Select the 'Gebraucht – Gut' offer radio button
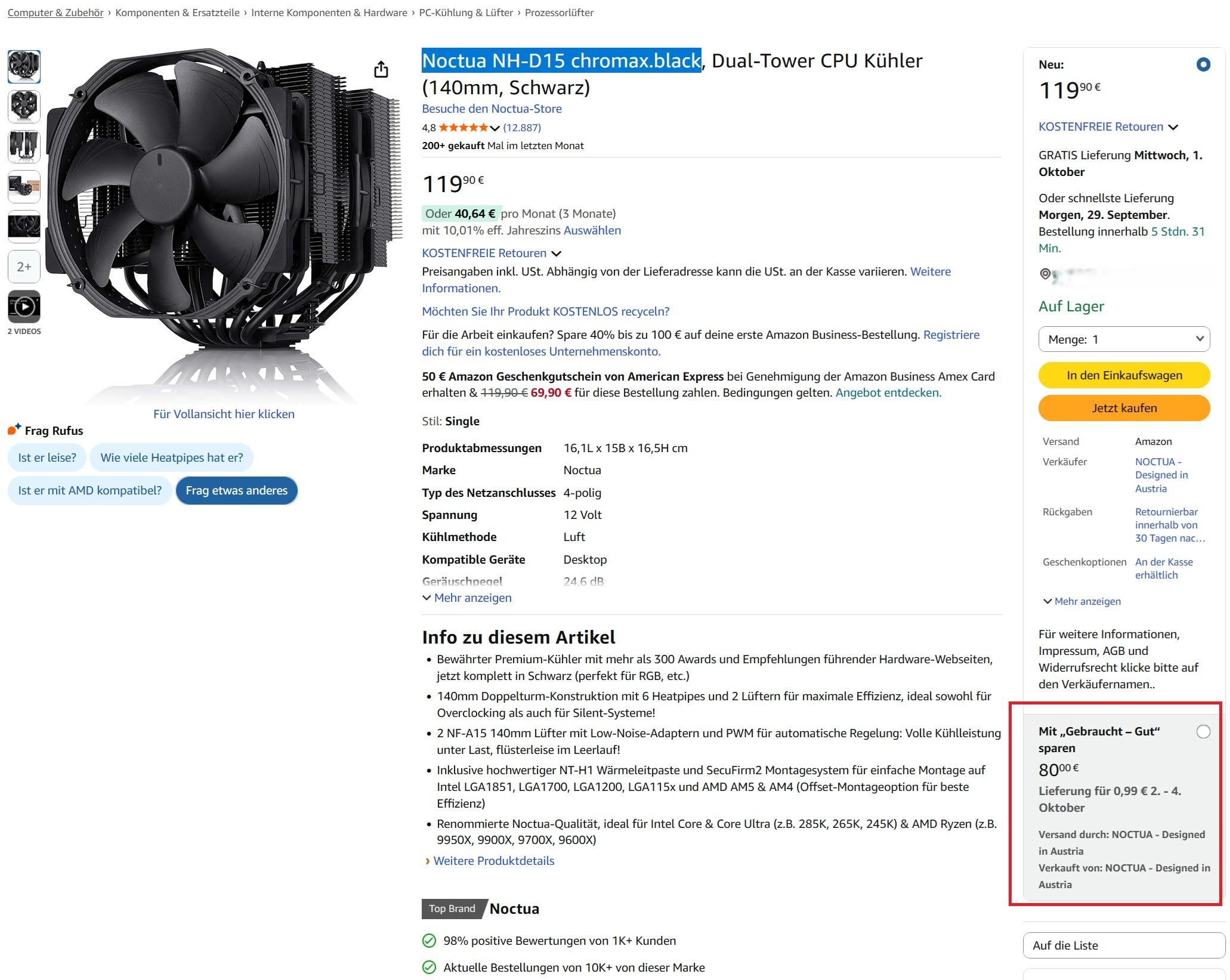Image resolution: width=1230 pixels, height=980 pixels. point(1203,731)
